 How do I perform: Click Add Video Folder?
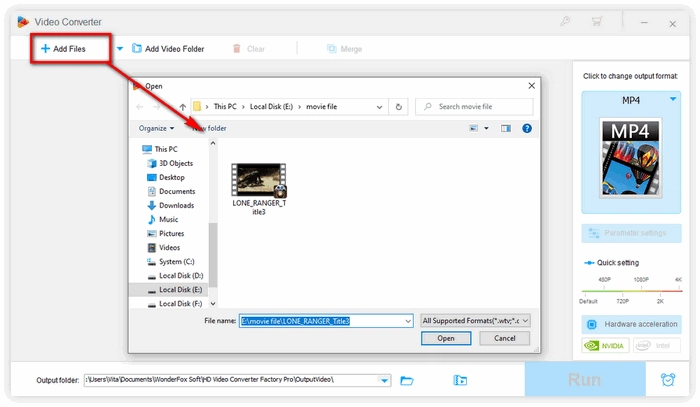[168, 49]
